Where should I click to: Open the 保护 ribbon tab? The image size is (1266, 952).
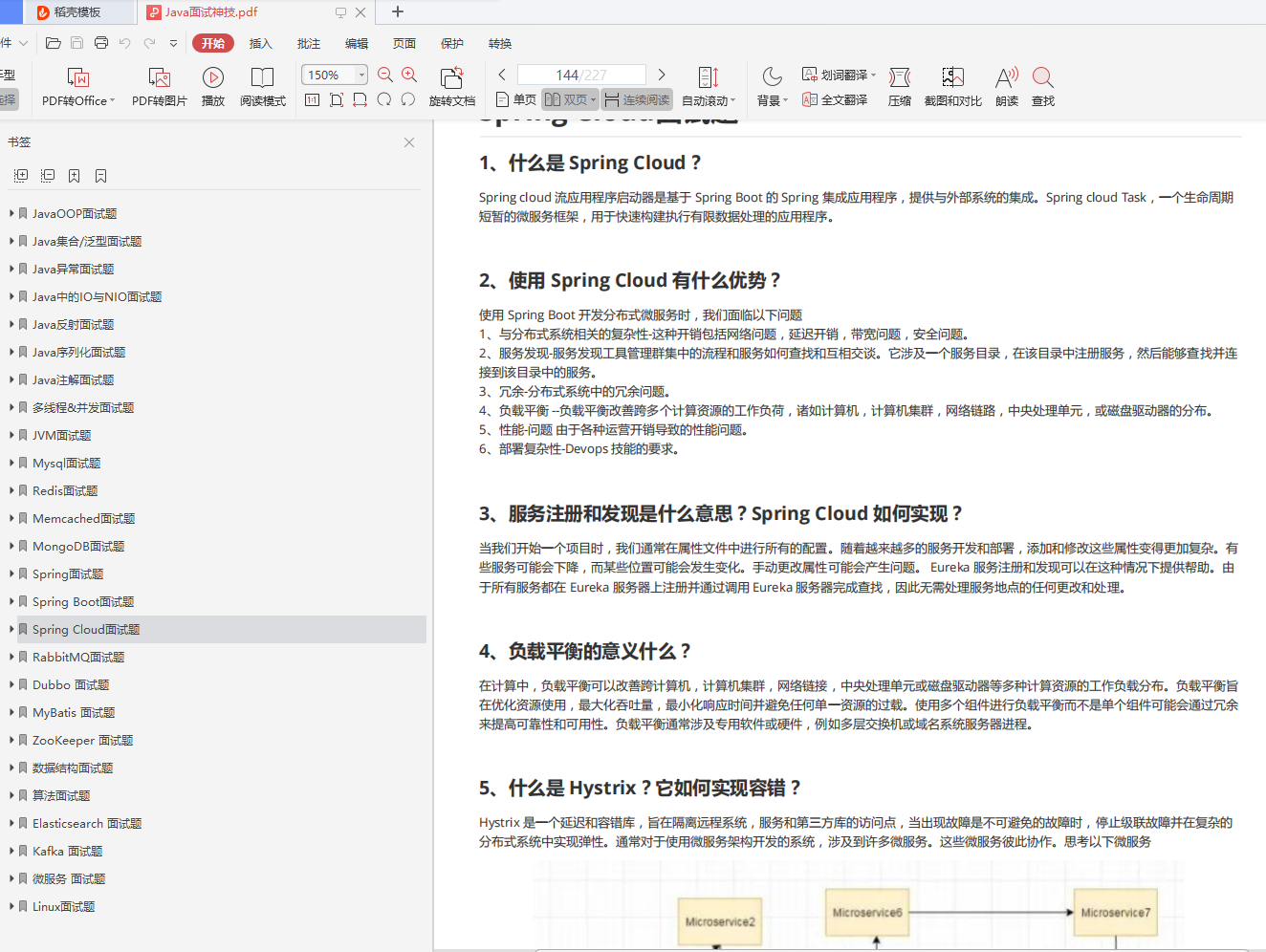tap(452, 43)
